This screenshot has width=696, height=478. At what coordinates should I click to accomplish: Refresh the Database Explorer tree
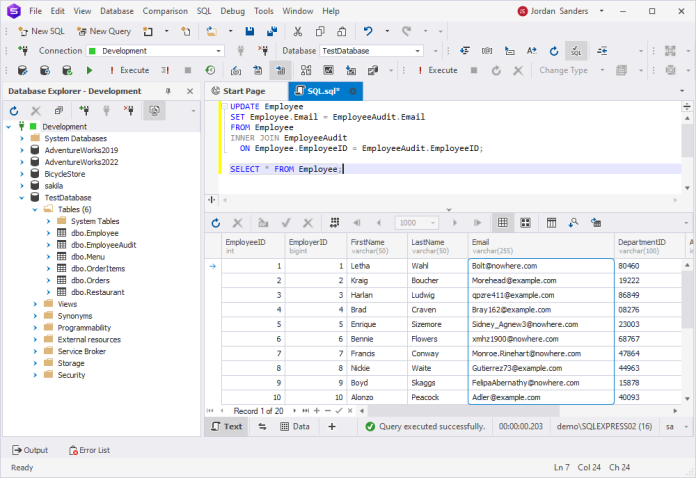[14, 111]
